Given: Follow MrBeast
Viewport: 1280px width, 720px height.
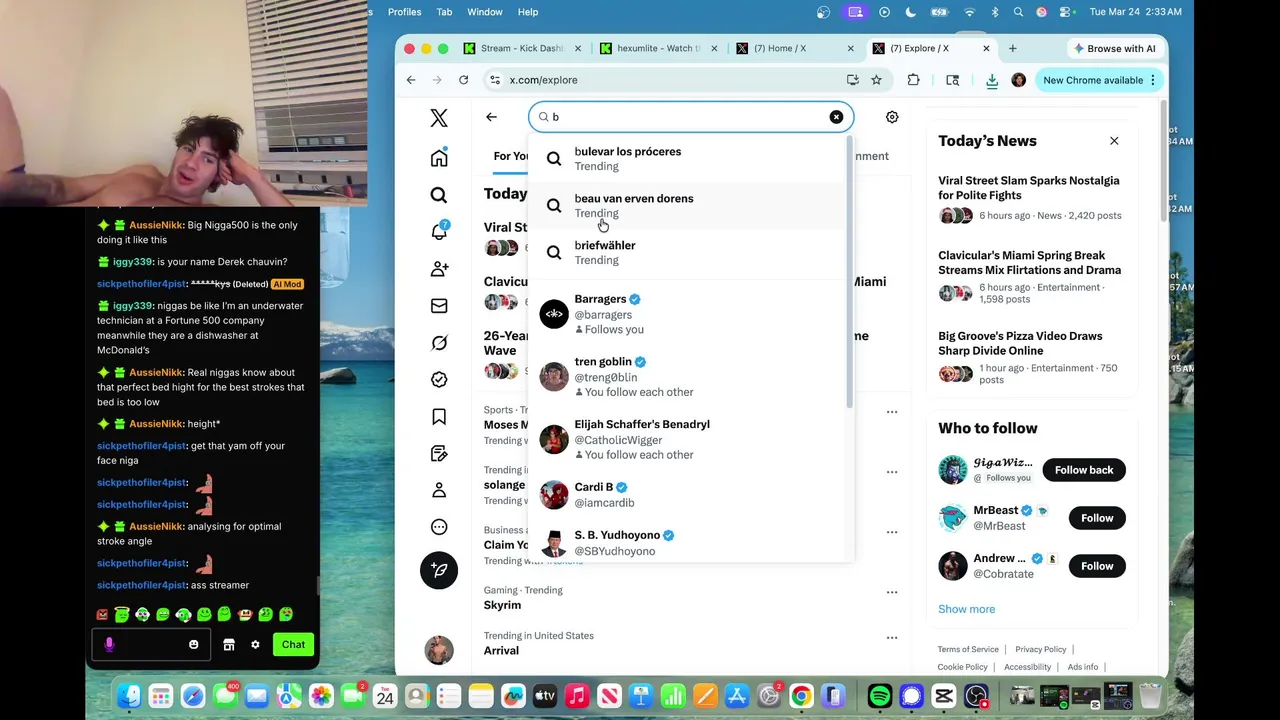Looking at the screenshot, I should point(1097,518).
